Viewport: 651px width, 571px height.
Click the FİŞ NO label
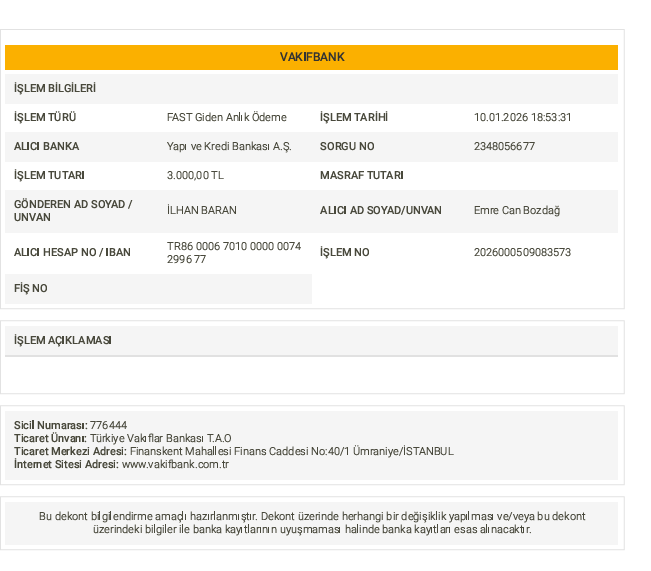click(31, 288)
